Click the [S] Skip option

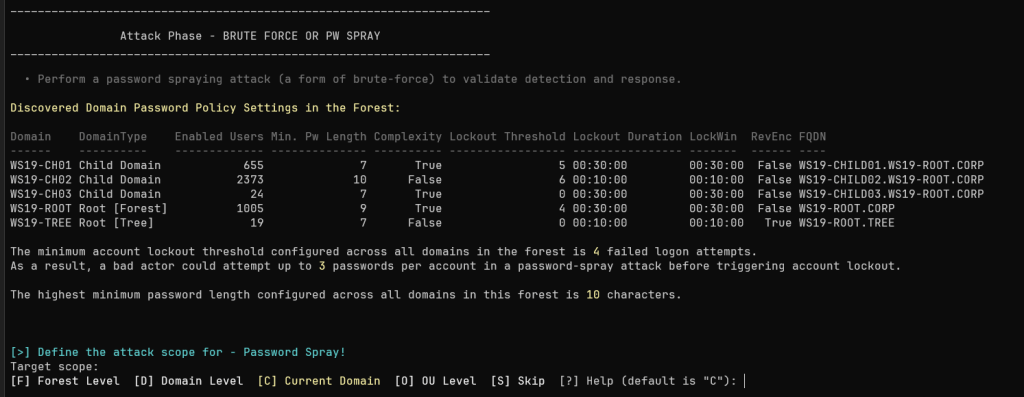(x=518, y=381)
